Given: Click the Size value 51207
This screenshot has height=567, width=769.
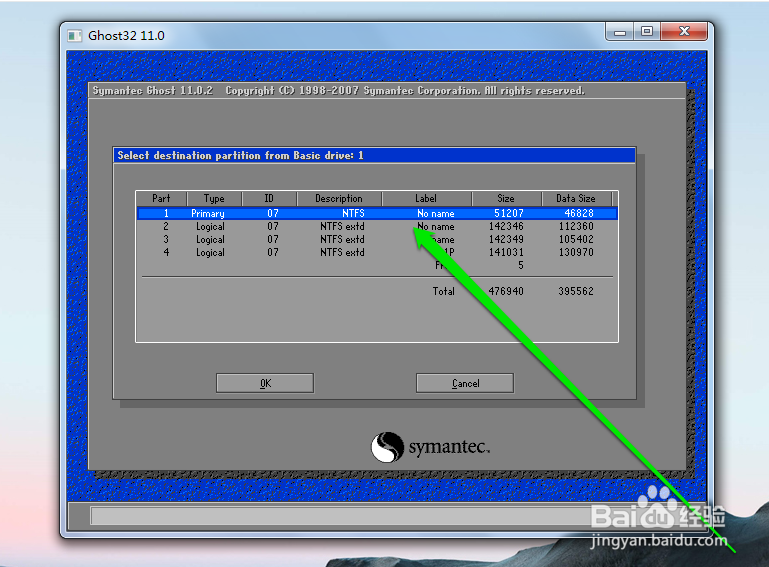Looking at the screenshot, I should coord(509,213).
